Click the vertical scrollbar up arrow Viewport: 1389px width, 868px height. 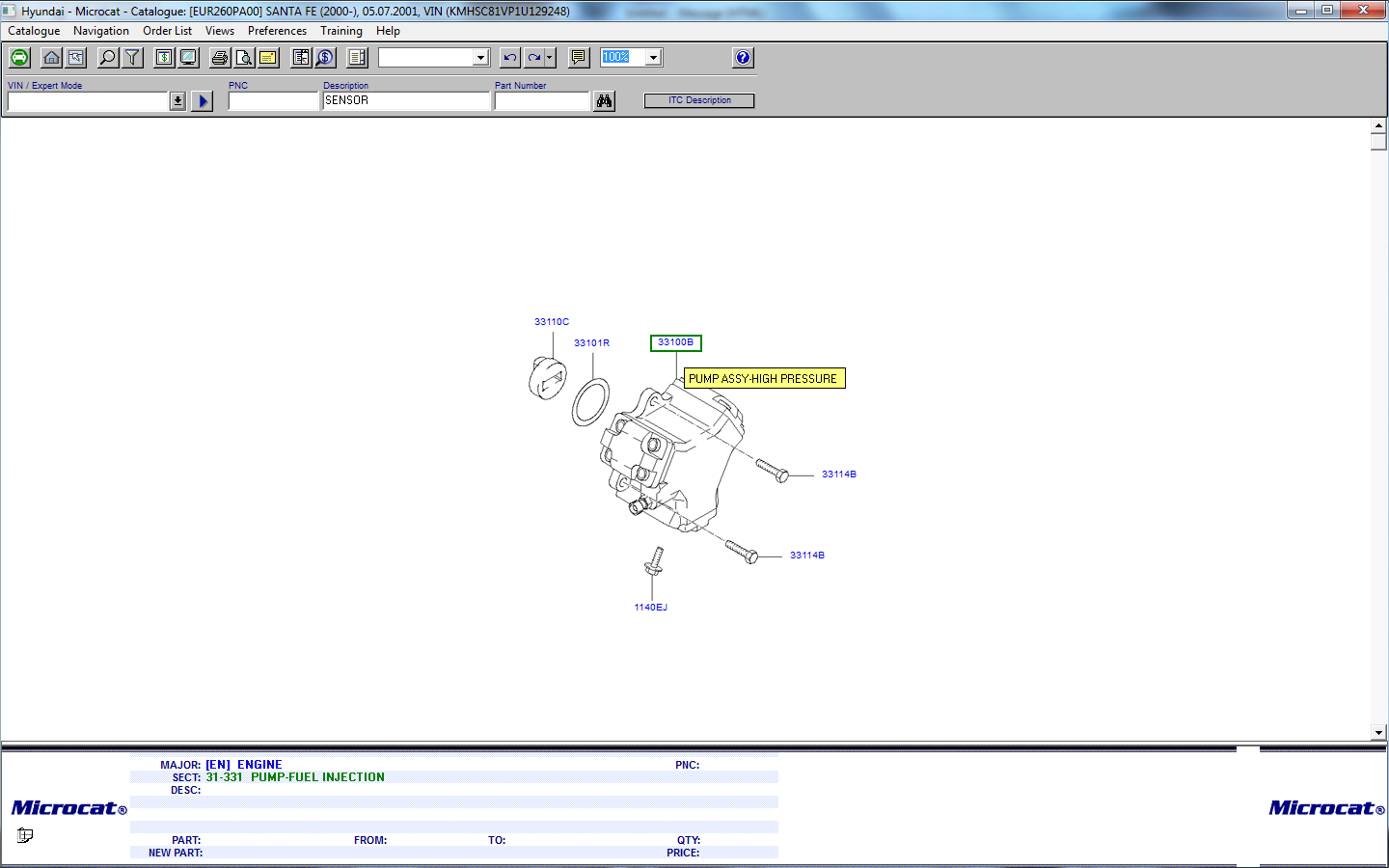coord(1378,126)
